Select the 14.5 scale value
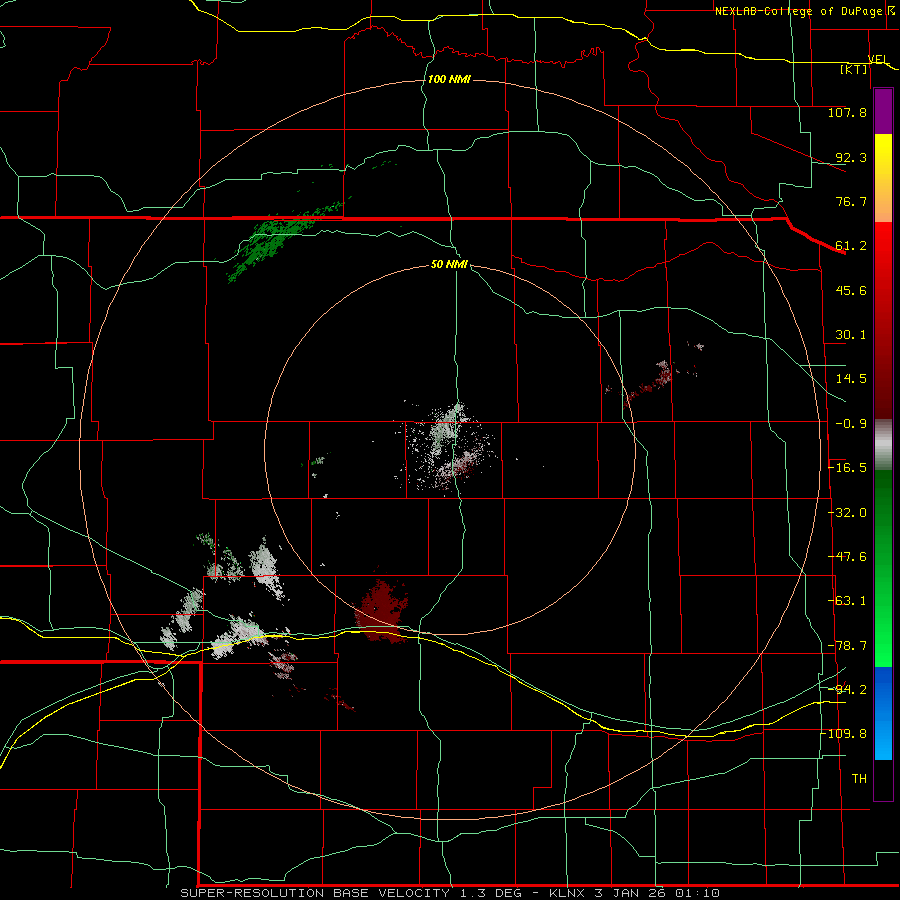This screenshot has height=900, width=900. tap(851, 379)
